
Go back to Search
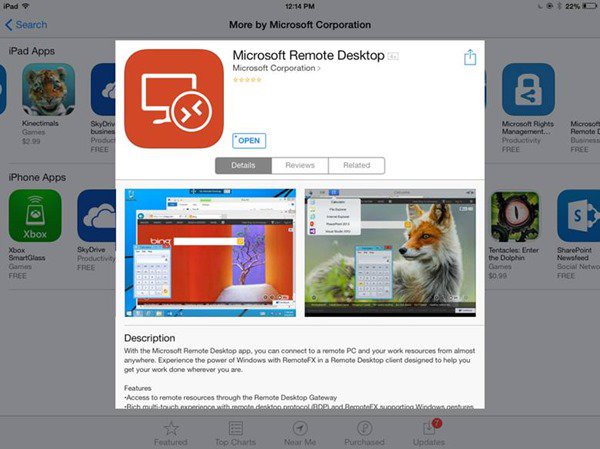(26, 25)
